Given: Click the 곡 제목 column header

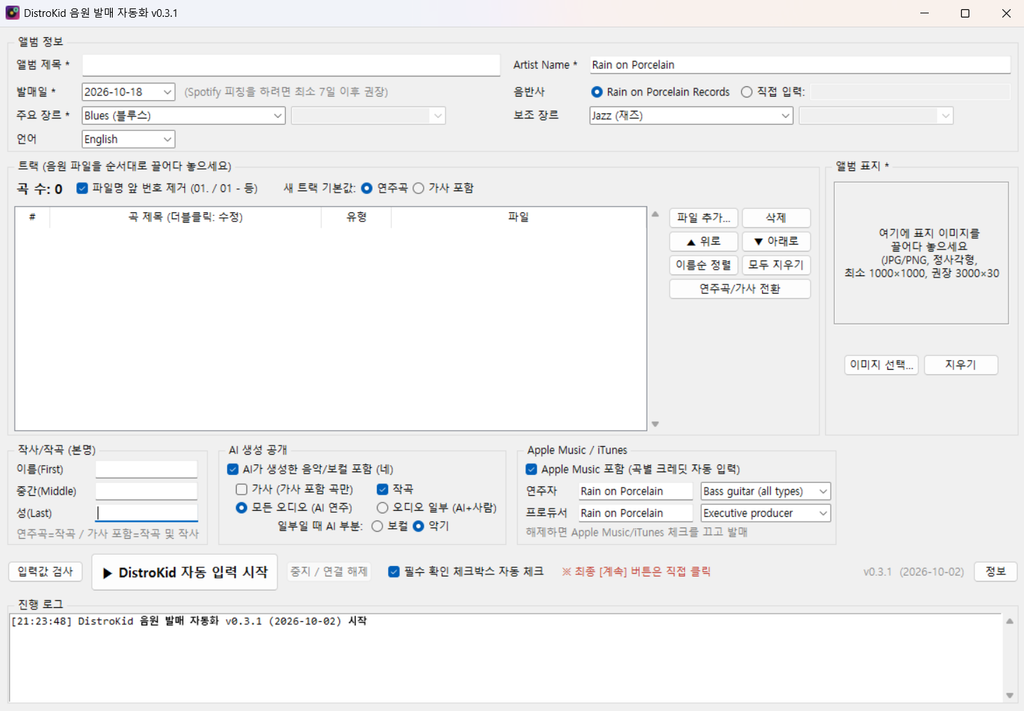Looking at the screenshot, I should 185,217.
